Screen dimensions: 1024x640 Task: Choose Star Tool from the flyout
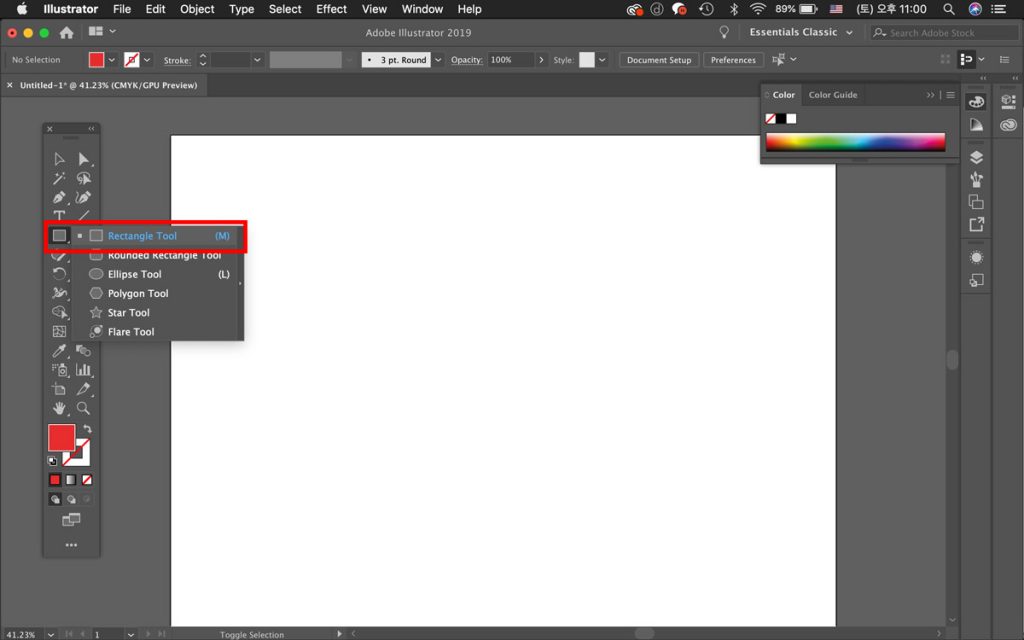click(x=159, y=312)
